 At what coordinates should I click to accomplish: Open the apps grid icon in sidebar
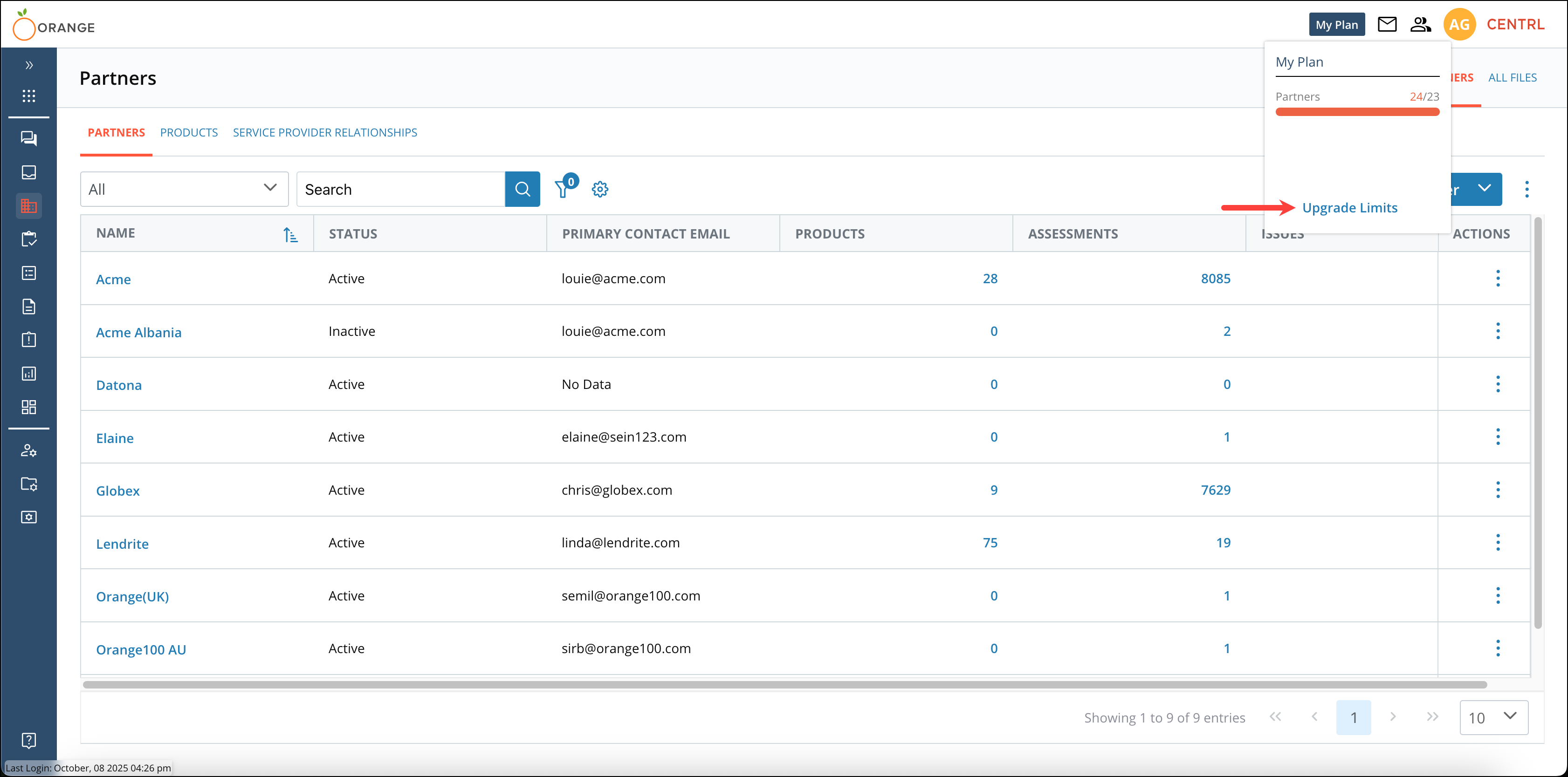coord(28,95)
